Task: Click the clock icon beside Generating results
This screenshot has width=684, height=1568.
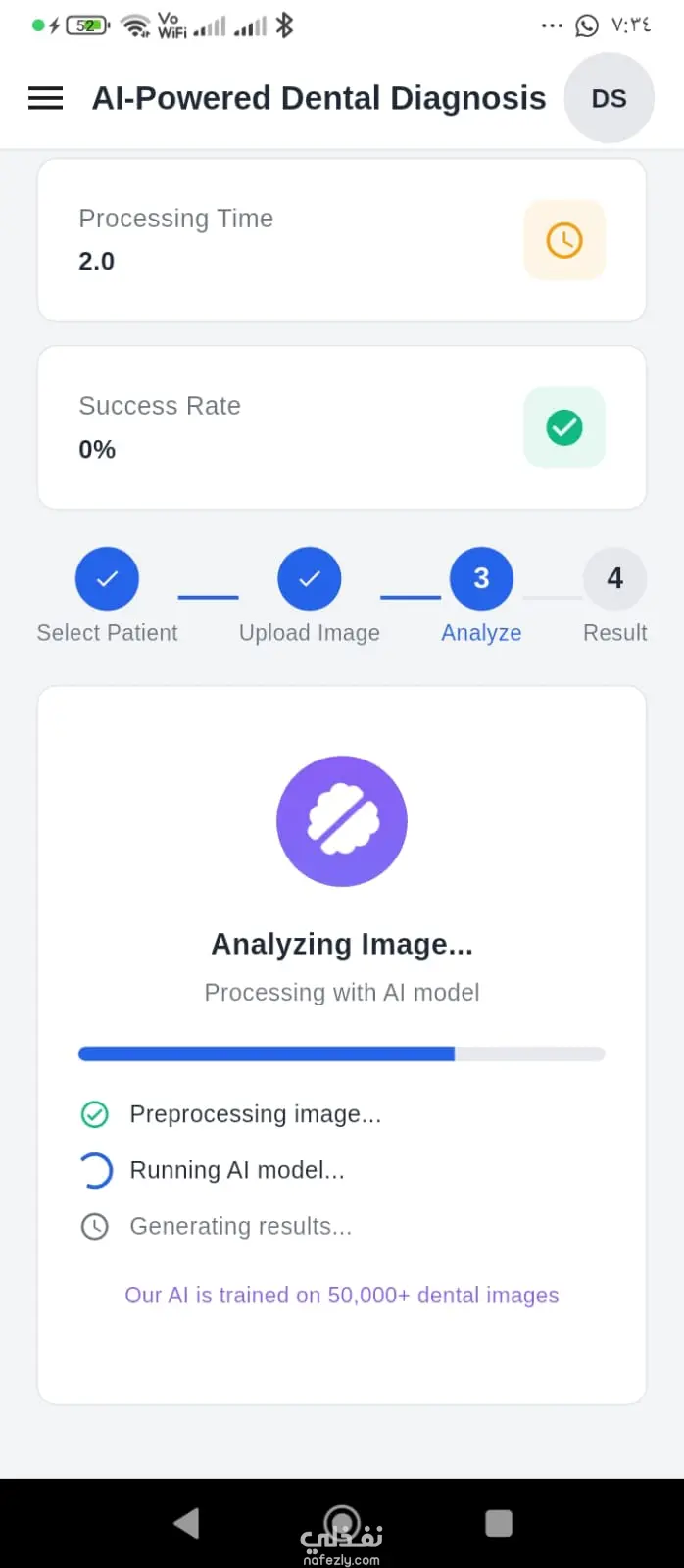Action: (x=94, y=1226)
